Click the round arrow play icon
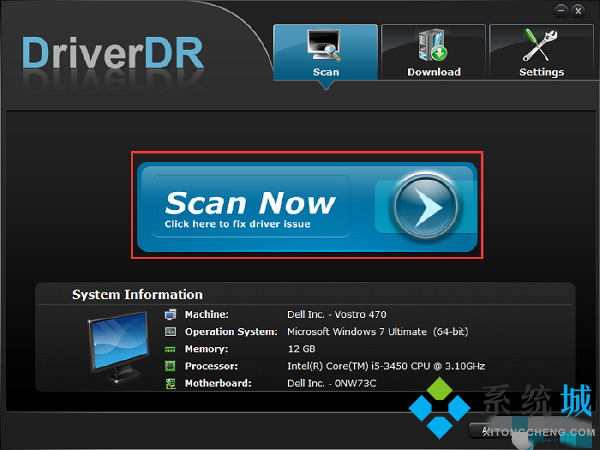 pyautogui.click(x=426, y=207)
